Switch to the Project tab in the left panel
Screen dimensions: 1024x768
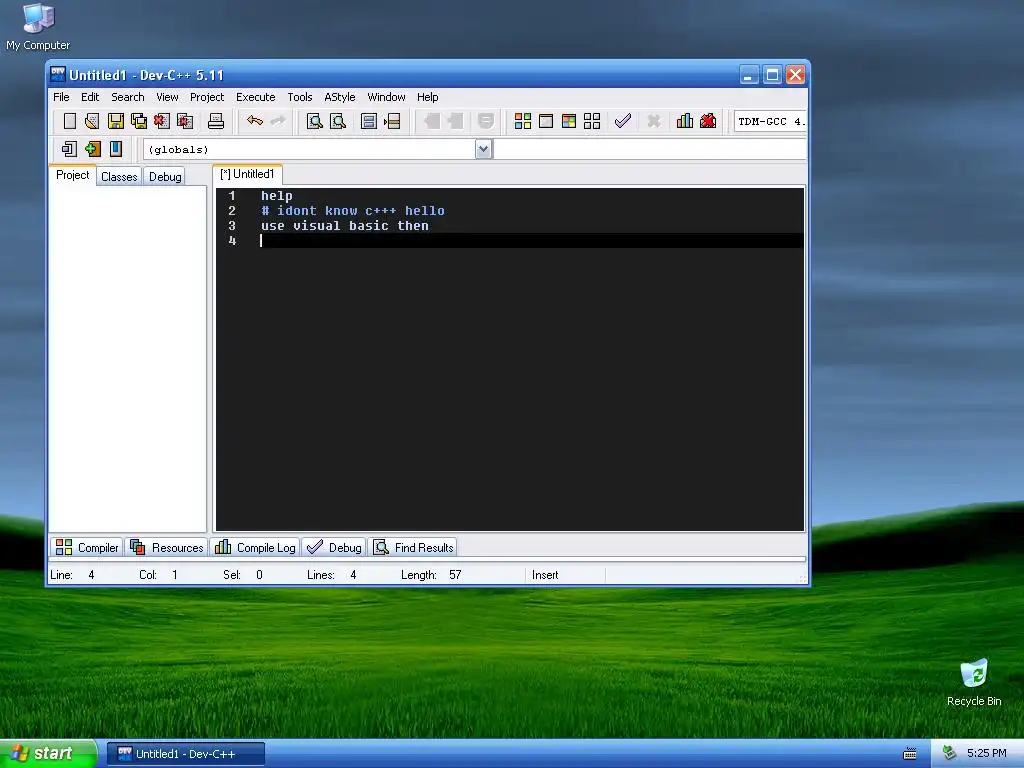click(x=72, y=175)
